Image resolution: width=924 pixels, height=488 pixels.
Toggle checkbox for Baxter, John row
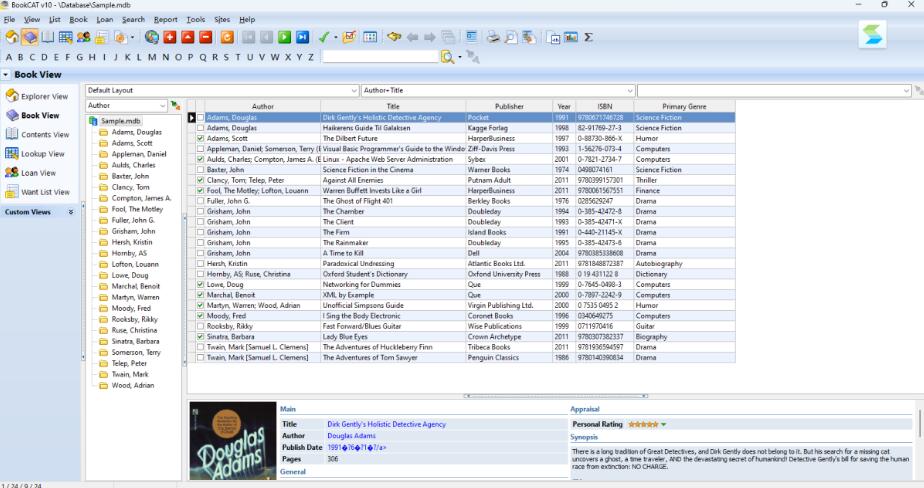pyautogui.click(x=200, y=170)
